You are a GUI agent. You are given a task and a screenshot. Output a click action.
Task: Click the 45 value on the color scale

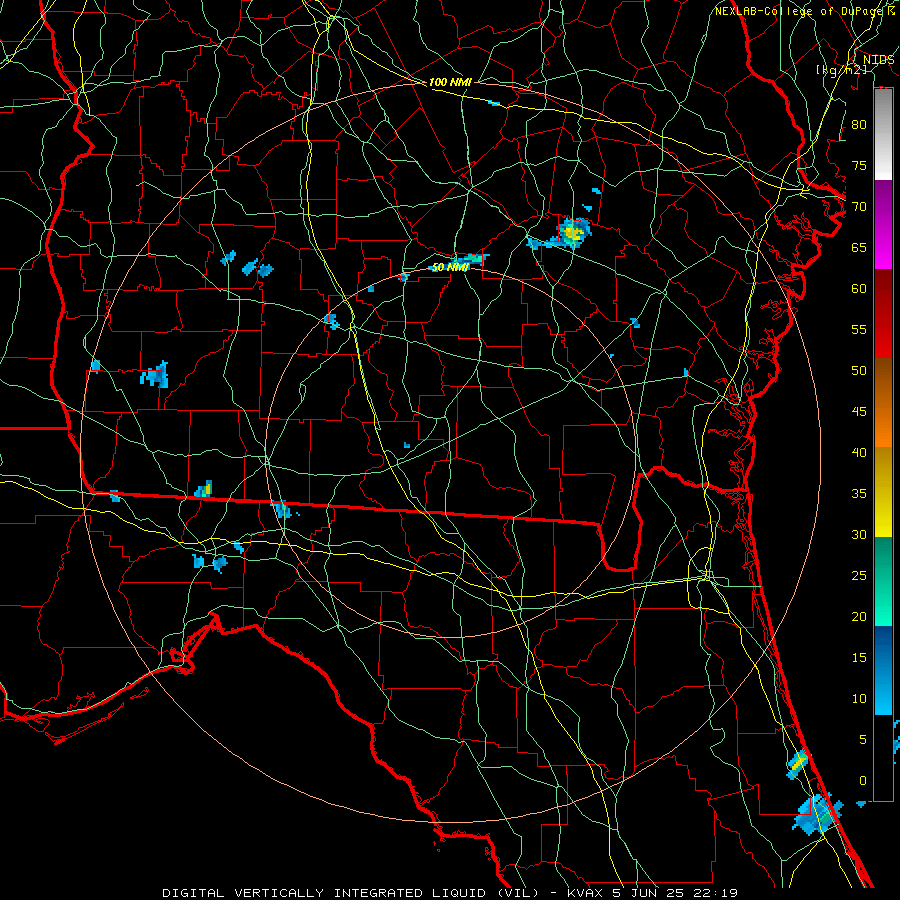tap(859, 412)
